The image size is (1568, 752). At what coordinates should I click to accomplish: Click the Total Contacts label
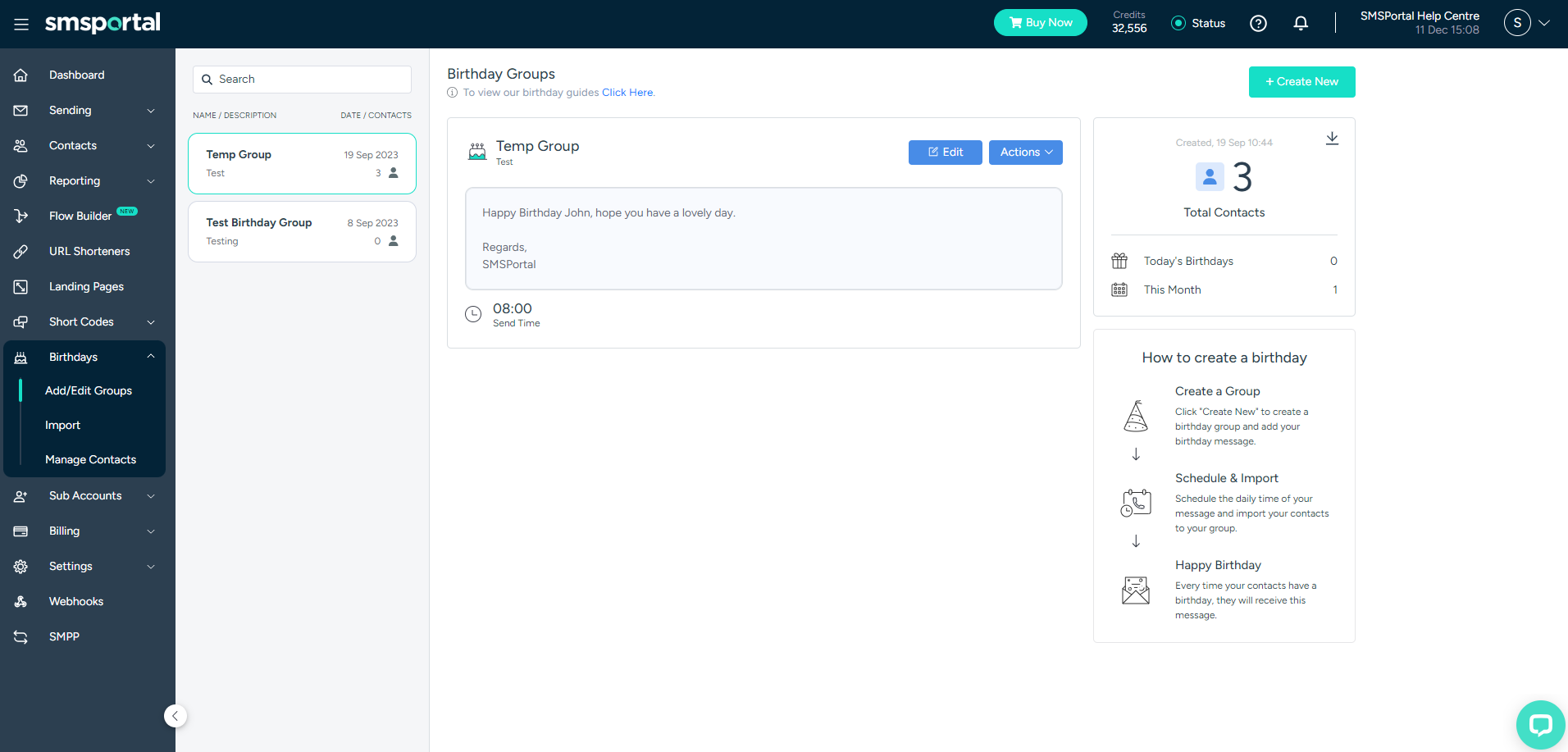pyautogui.click(x=1224, y=212)
